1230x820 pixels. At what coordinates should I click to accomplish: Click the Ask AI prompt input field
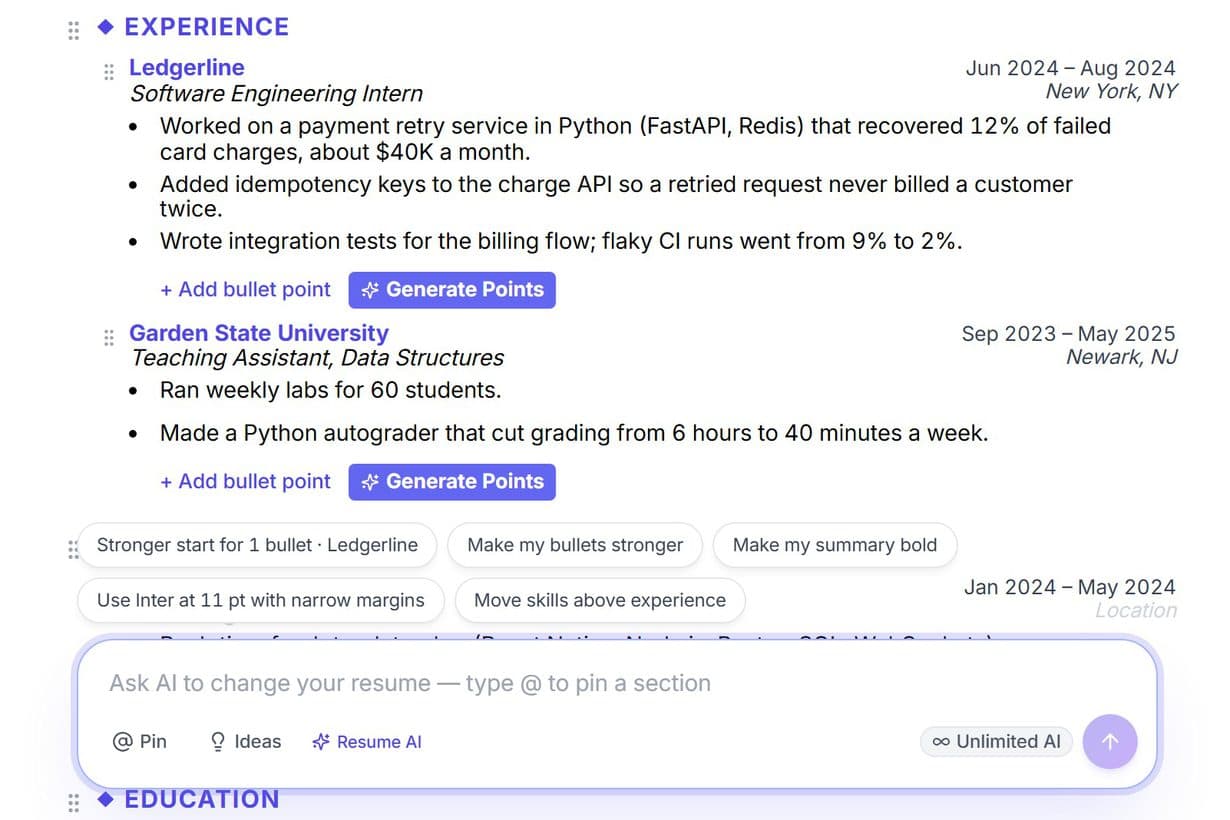tap(617, 684)
